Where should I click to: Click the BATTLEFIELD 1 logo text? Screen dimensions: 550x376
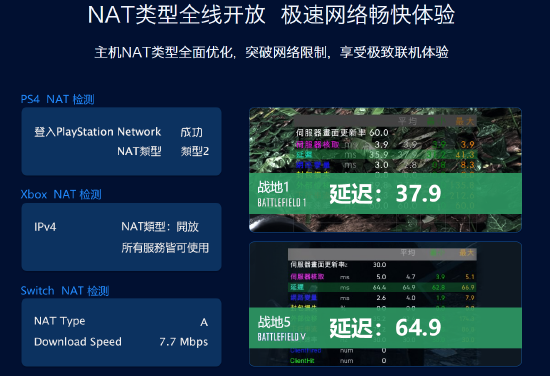(x=282, y=202)
